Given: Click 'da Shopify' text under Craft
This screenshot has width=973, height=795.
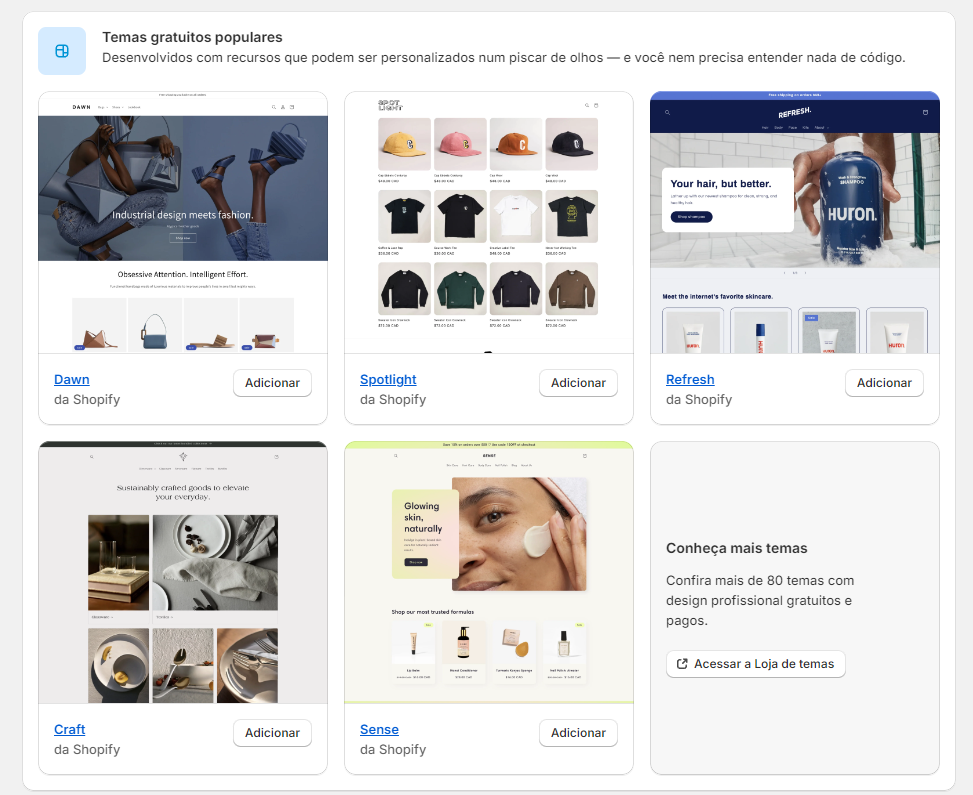Looking at the screenshot, I should pos(87,750).
